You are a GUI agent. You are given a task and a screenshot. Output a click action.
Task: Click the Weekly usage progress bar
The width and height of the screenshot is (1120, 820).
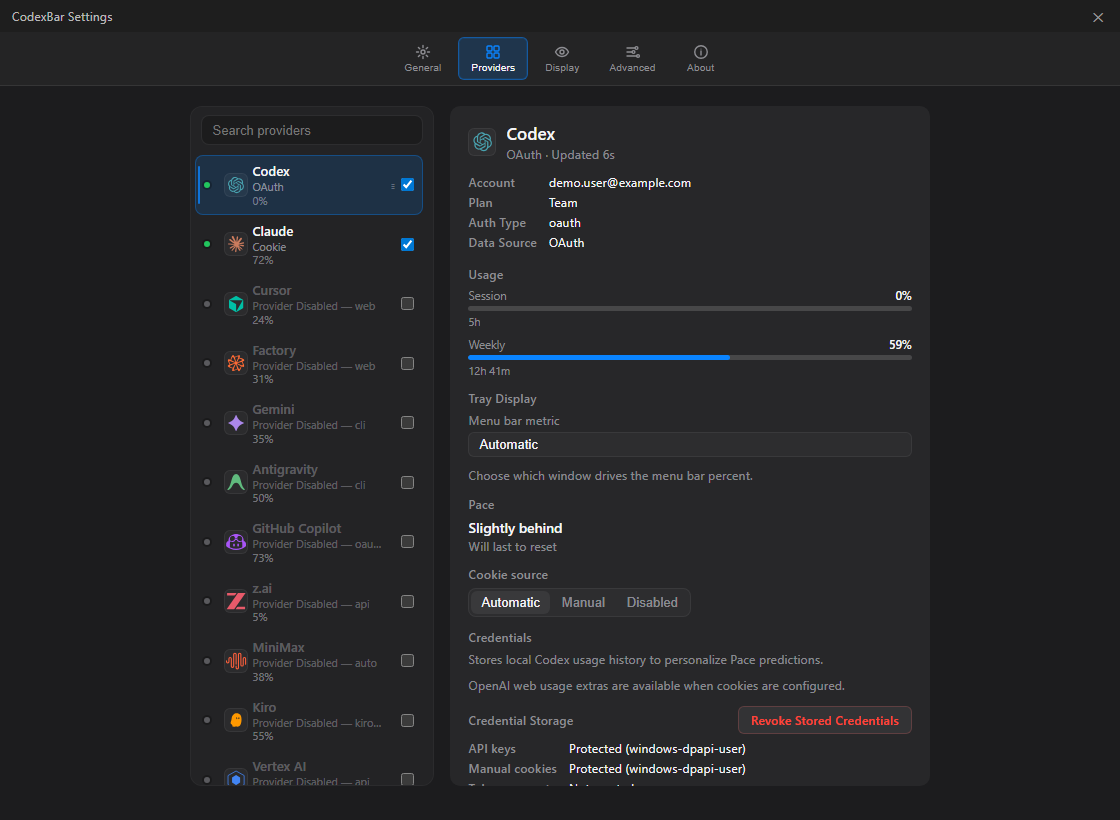pyautogui.click(x=689, y=357)
